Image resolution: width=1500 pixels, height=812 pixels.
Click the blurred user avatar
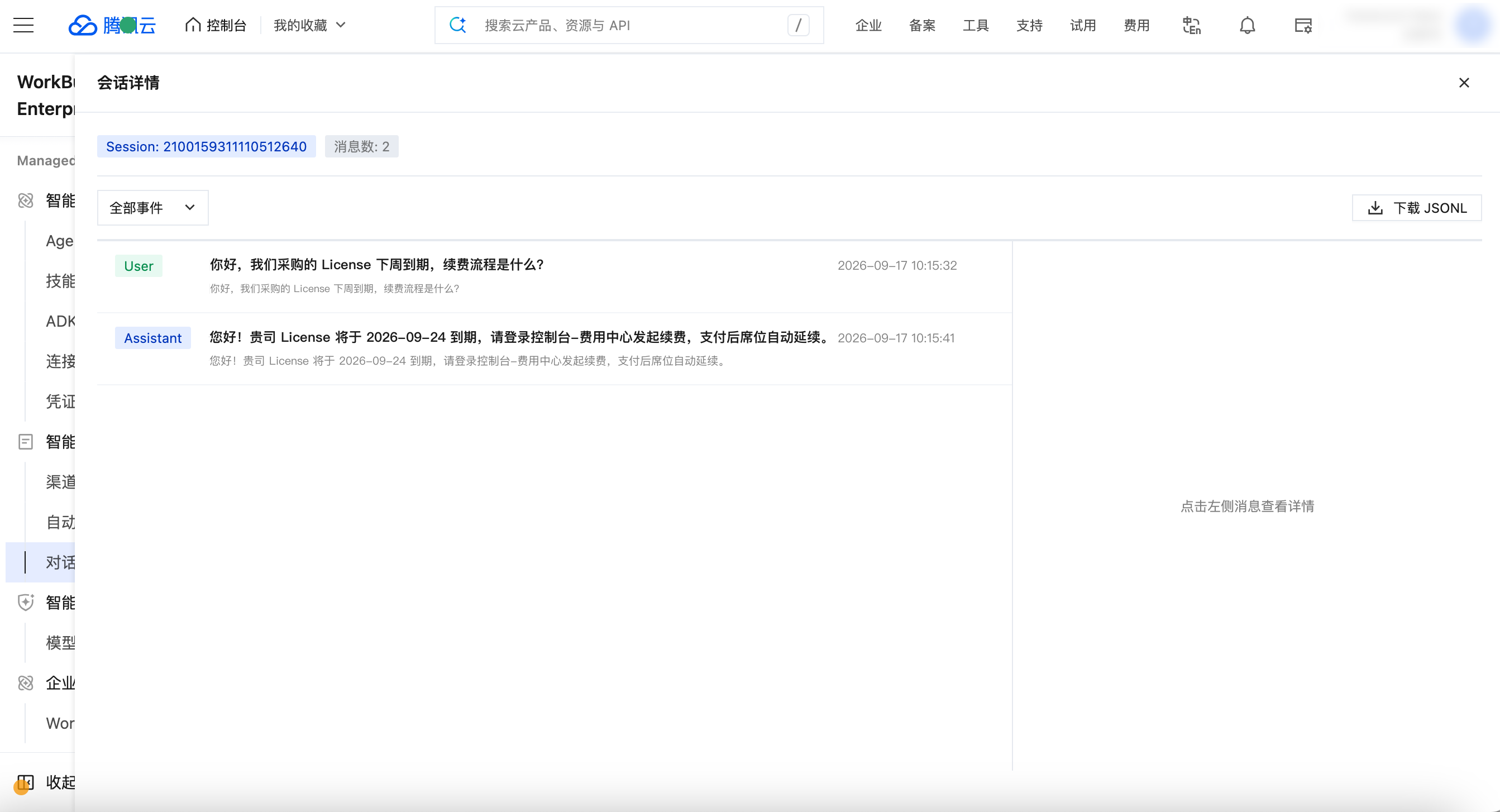tap(1472, 25)
